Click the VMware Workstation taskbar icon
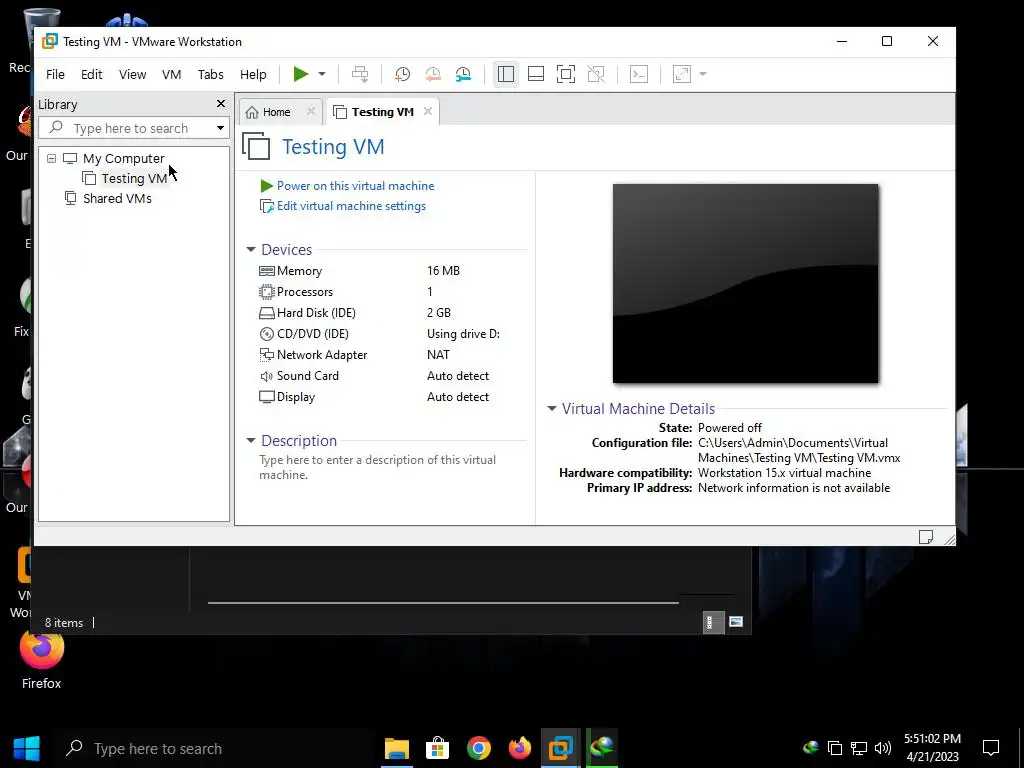The height and width of the screenshot is (768, 1024). tap(560, 748)
